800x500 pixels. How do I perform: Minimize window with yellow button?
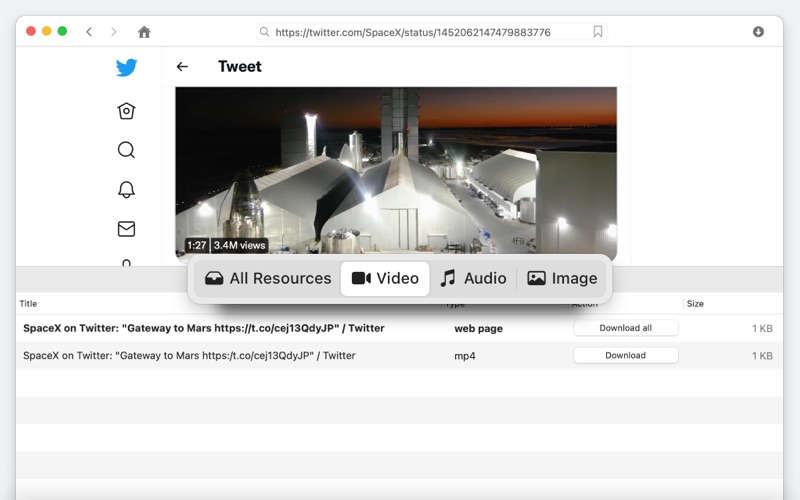[x=46, y=31]
